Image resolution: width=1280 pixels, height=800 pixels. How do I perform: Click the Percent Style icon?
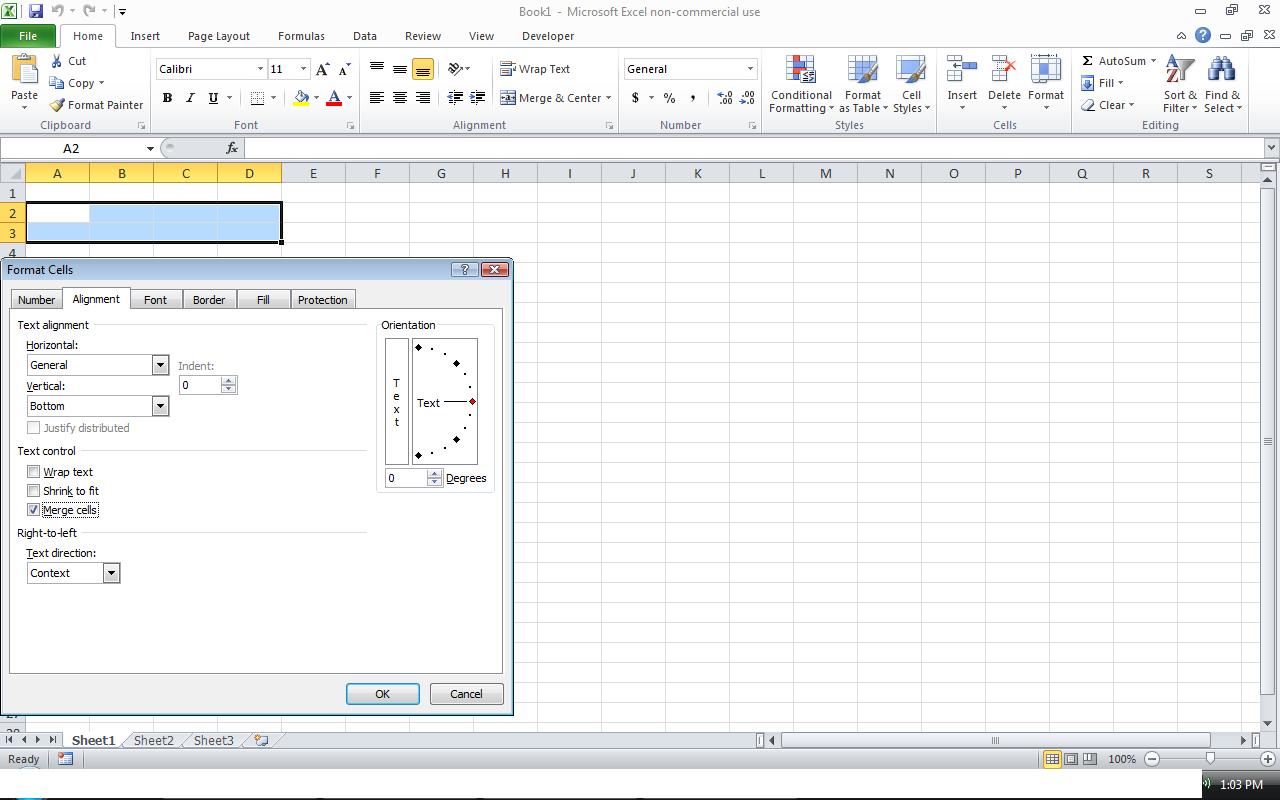[668, 99]
